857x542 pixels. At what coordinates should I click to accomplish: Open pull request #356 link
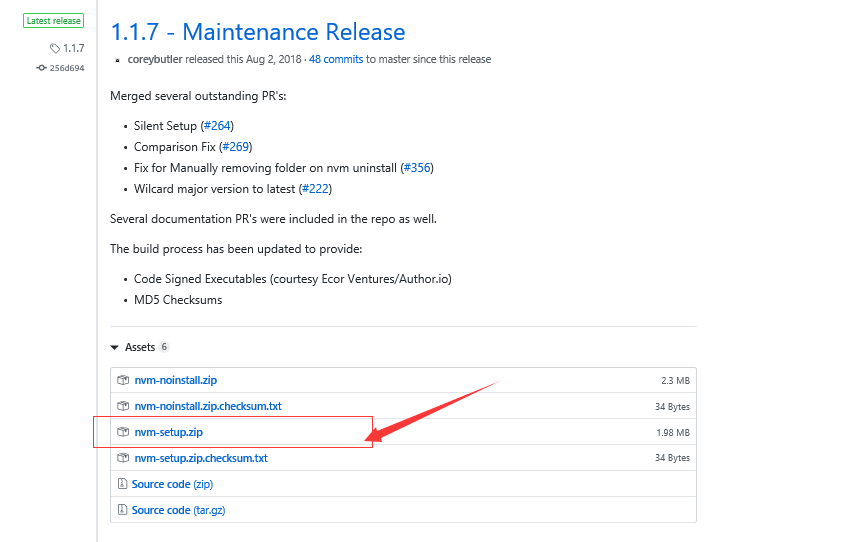pos(417,168)
